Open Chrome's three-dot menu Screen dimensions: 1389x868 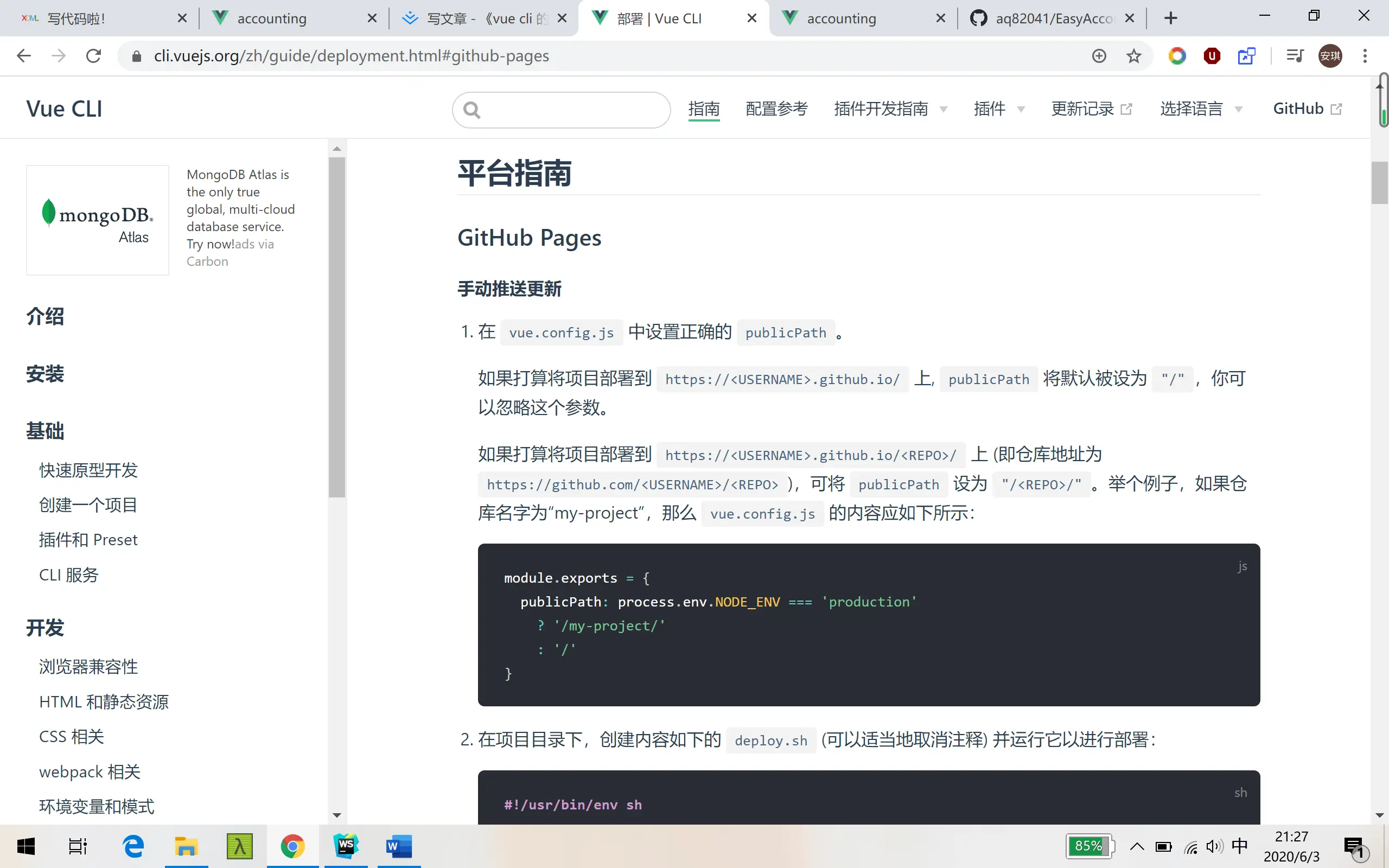click(x=1365, y=56)
